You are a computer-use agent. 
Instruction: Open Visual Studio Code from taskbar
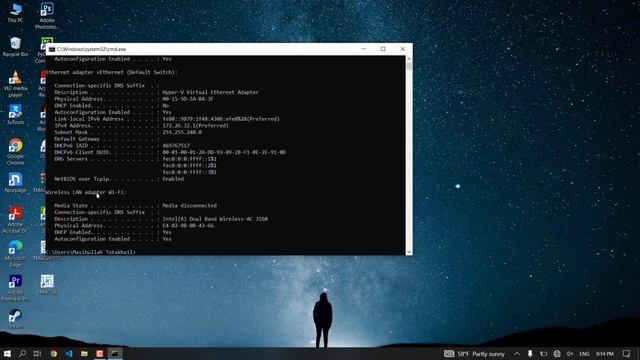(69, 353)
